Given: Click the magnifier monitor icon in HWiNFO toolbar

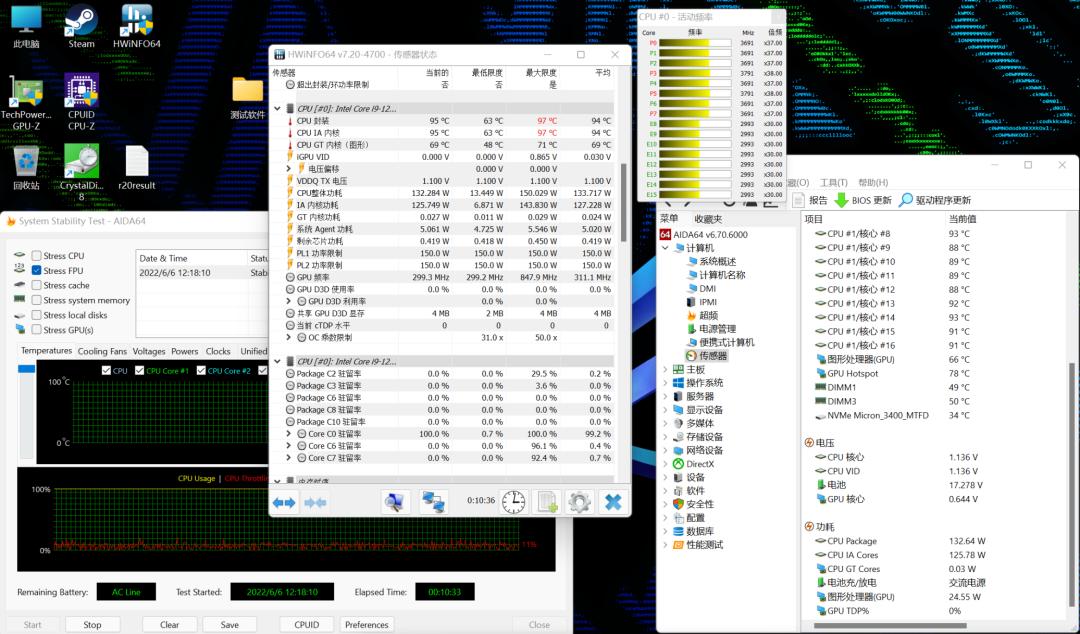Looking at the screenshot, I should pyautogui.click(x=395, y=502).
